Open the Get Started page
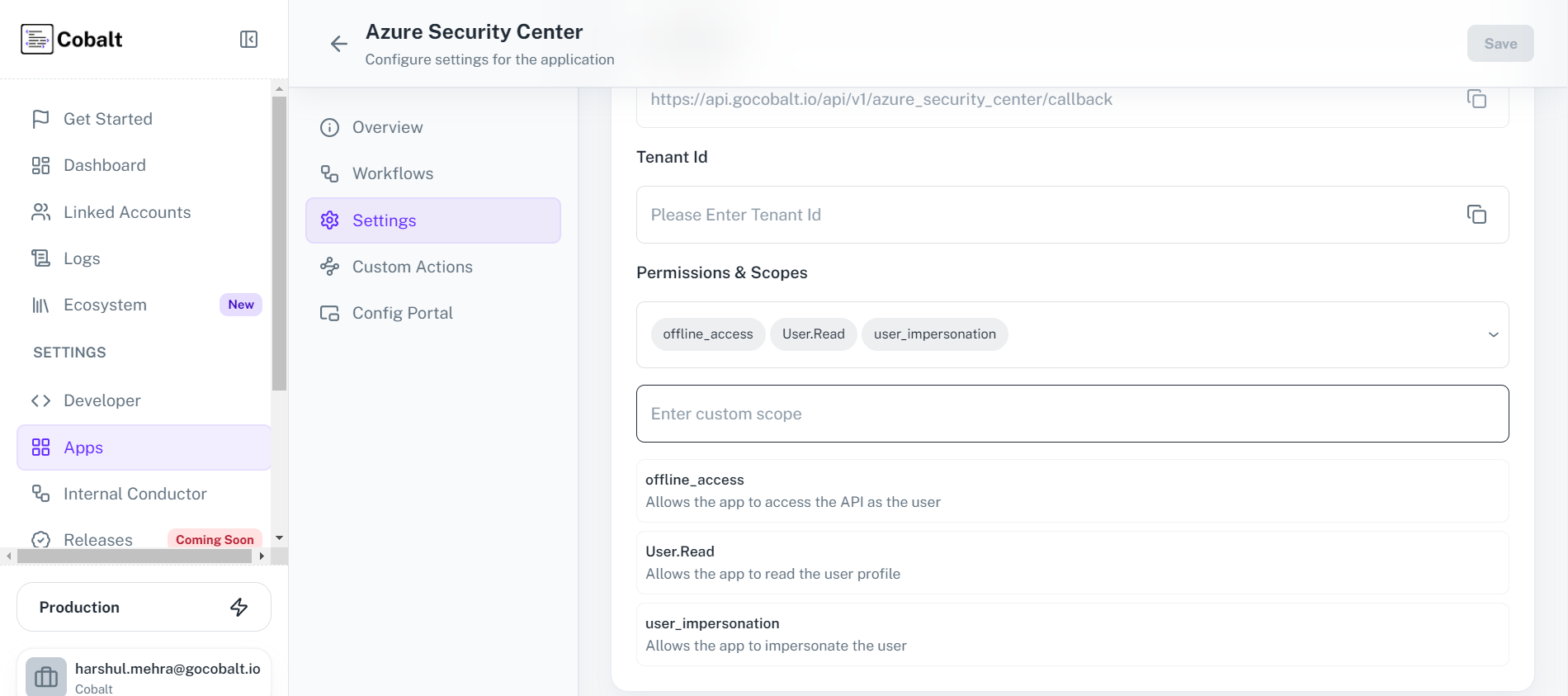Image resolution: width=1568 pixels, height=696 pixels. (144, 119)
